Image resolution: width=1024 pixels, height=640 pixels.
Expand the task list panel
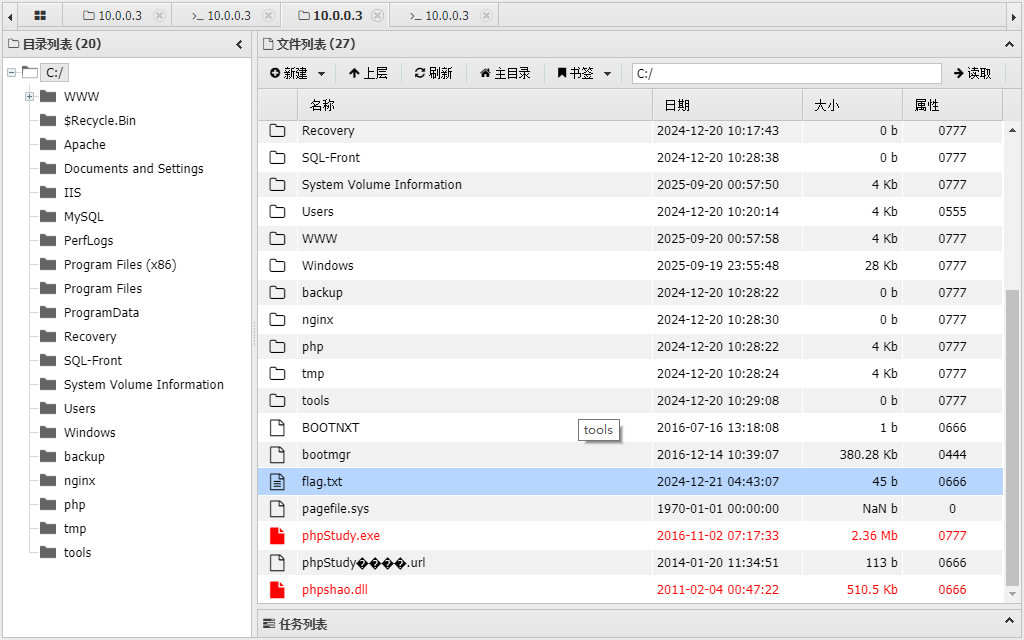[1010, 620]
